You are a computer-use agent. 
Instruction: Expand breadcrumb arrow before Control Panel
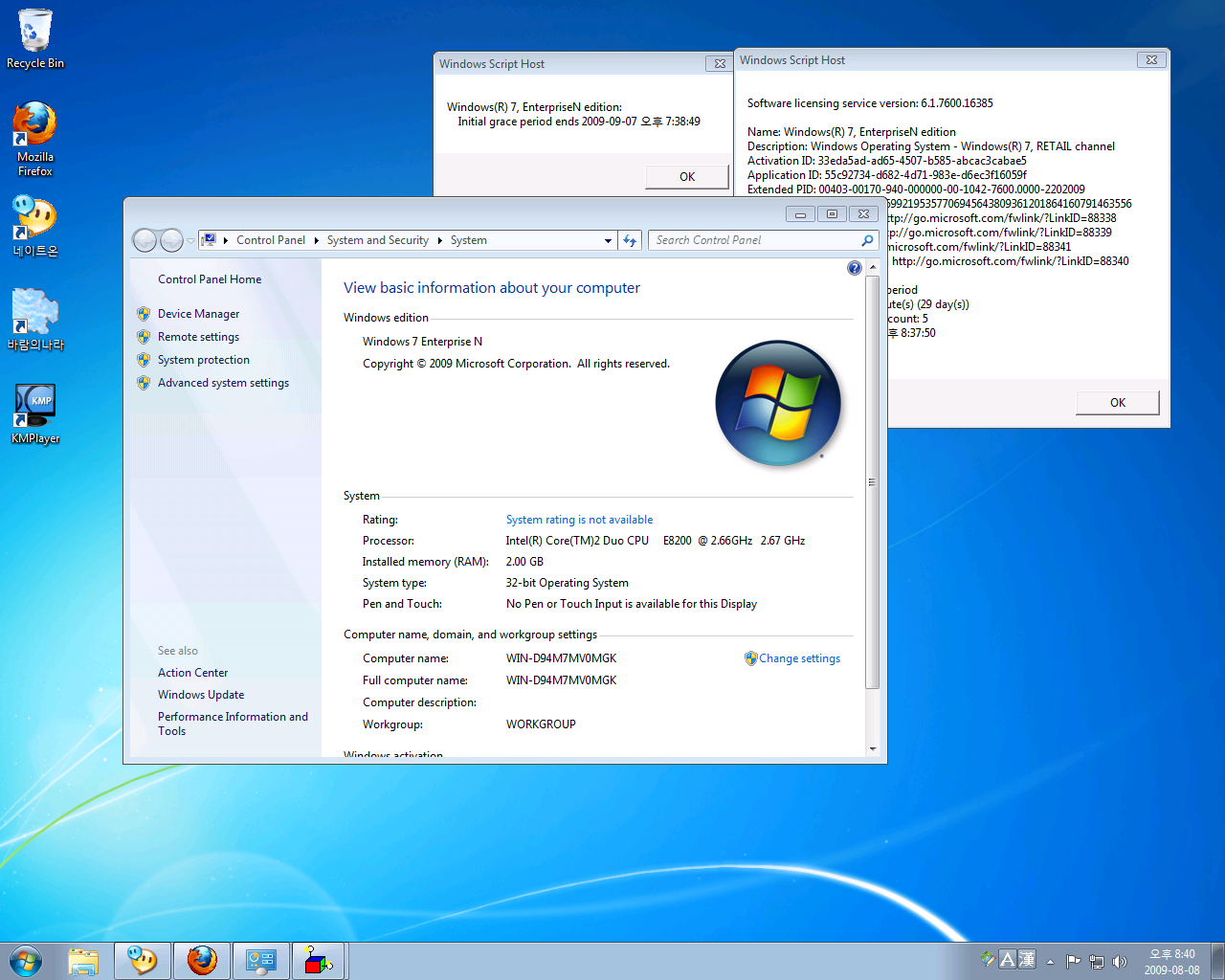(x=226, y=240)
